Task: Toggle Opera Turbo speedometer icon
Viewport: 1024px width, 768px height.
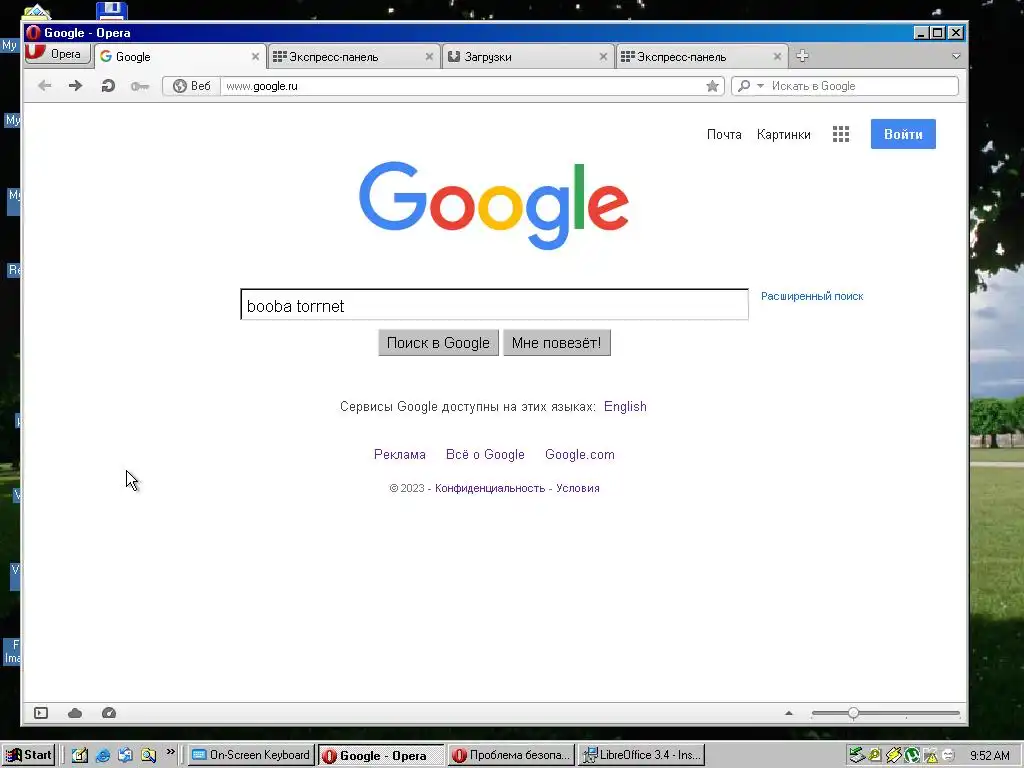Action: [x=109, y=713]
